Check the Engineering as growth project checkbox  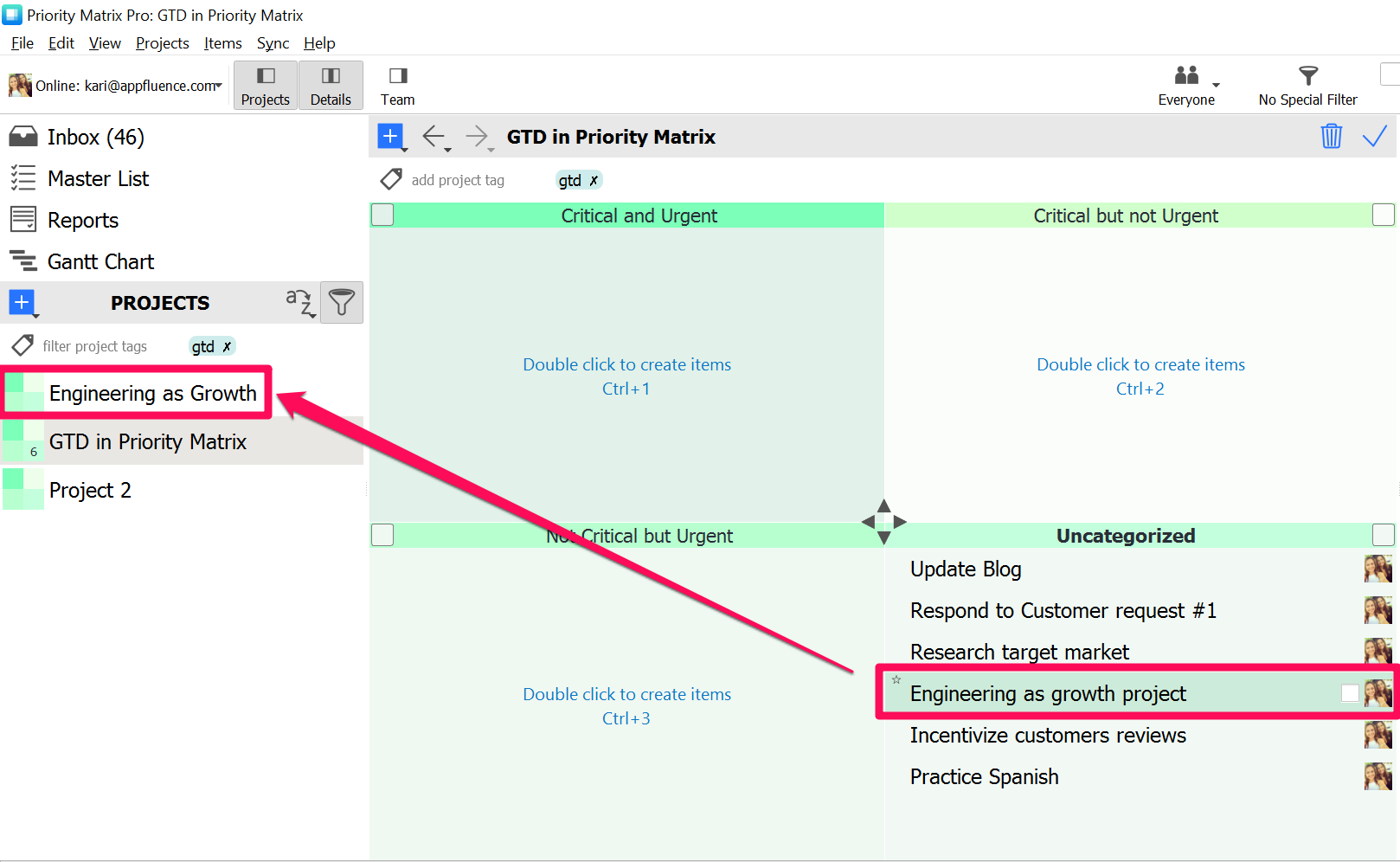tap(1349, 693)
